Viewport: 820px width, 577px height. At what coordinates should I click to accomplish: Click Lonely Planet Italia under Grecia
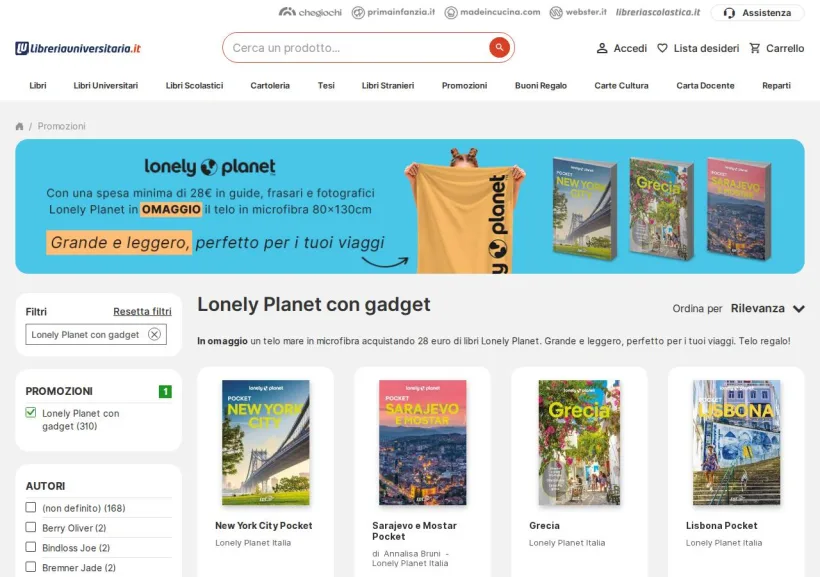point(567,543)
